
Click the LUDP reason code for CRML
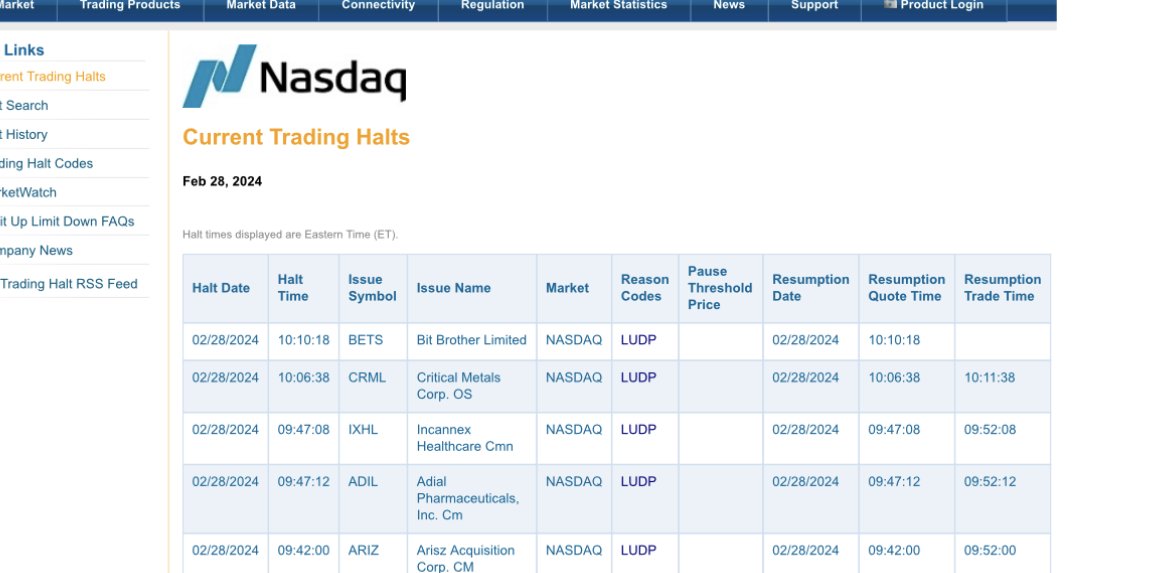click(x=639, y=378)
